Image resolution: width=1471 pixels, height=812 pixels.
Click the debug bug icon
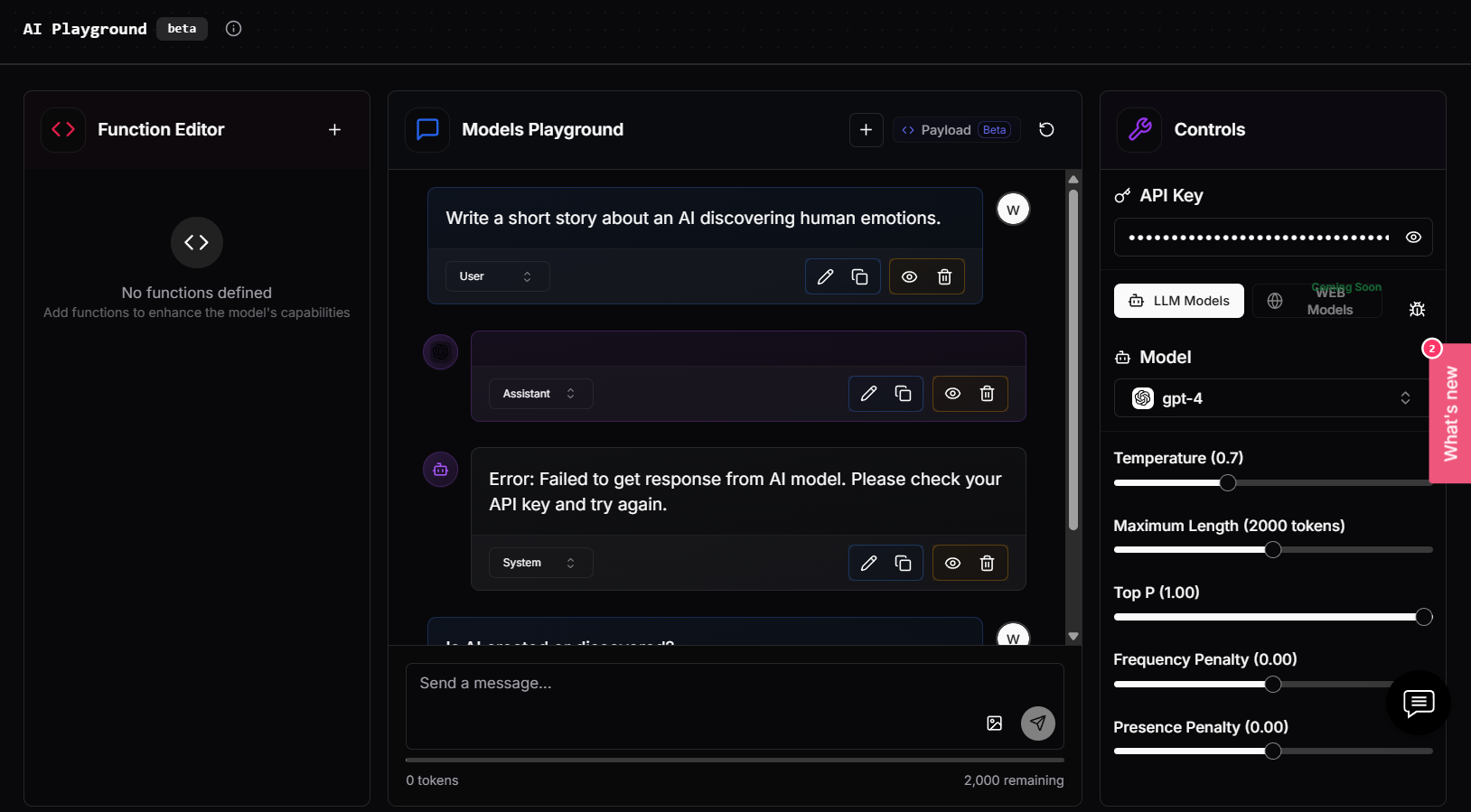[1417, 309]
